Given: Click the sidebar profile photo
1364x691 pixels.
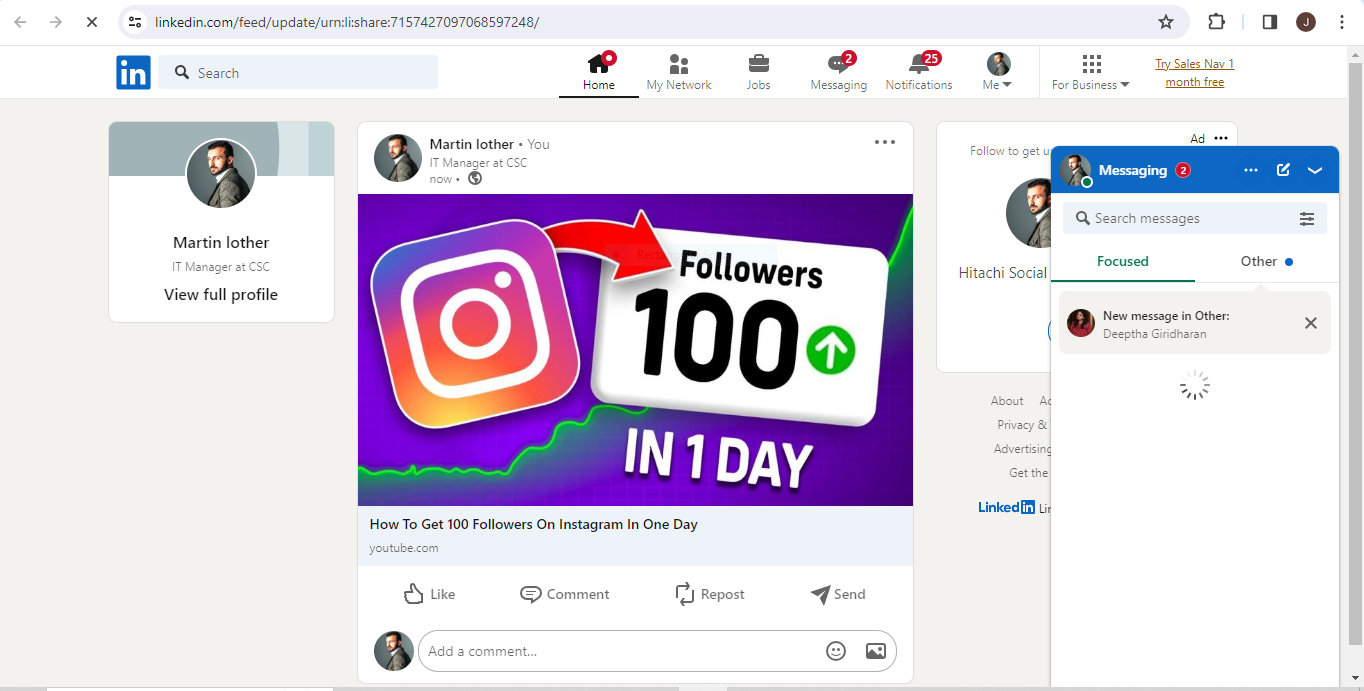Looking at the screenshot, I should click(221, 173).
